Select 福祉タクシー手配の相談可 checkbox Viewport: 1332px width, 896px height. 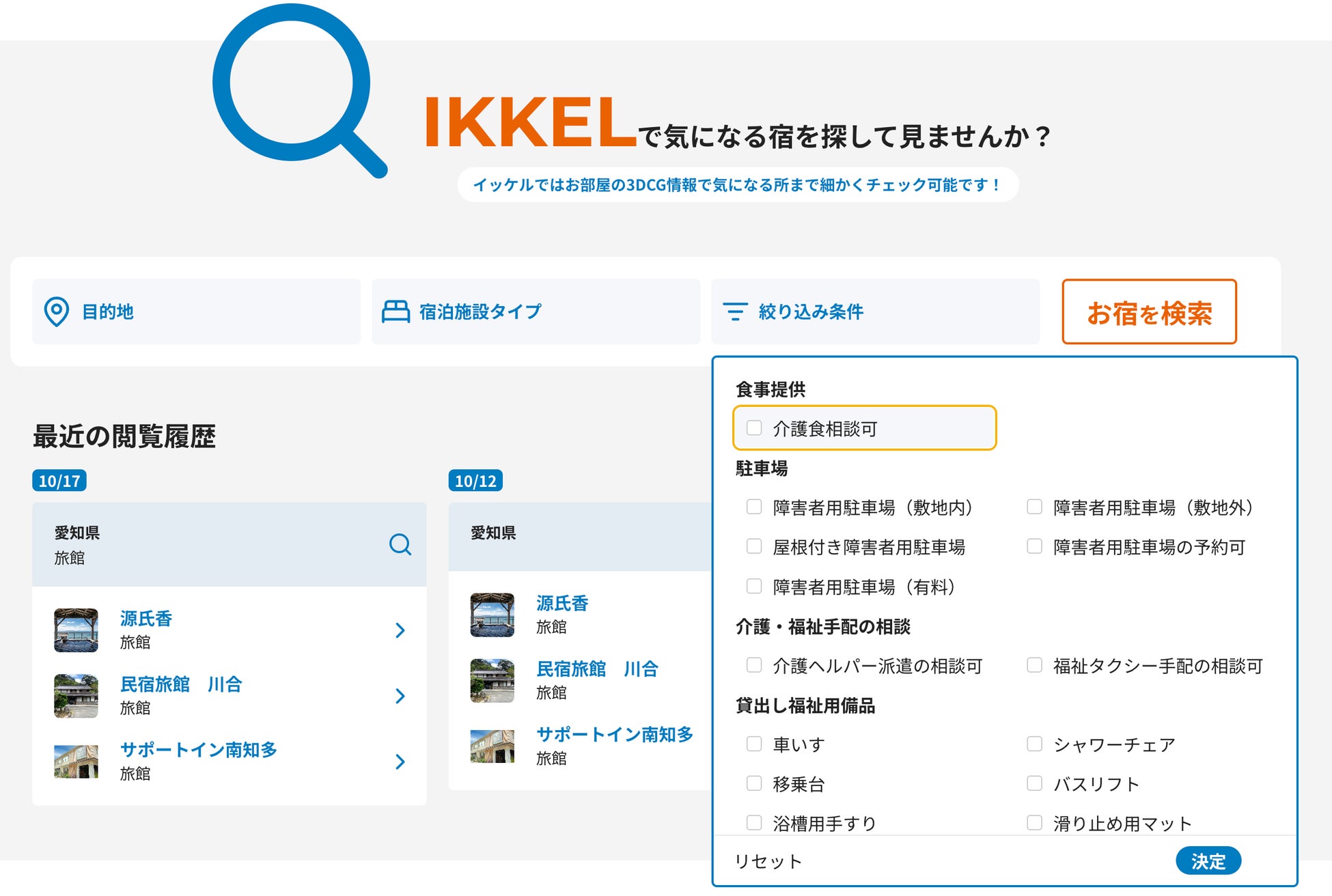(x=1034, y=665)
